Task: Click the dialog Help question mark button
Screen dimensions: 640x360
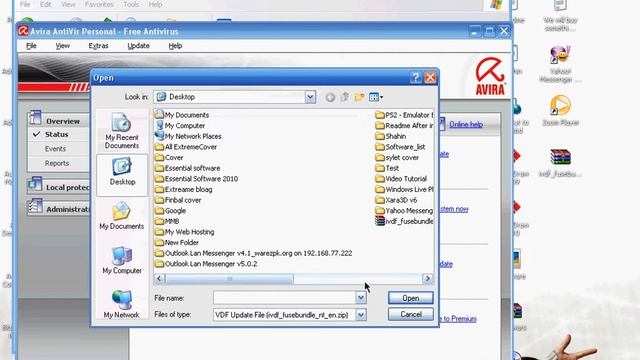Action: 416,78
